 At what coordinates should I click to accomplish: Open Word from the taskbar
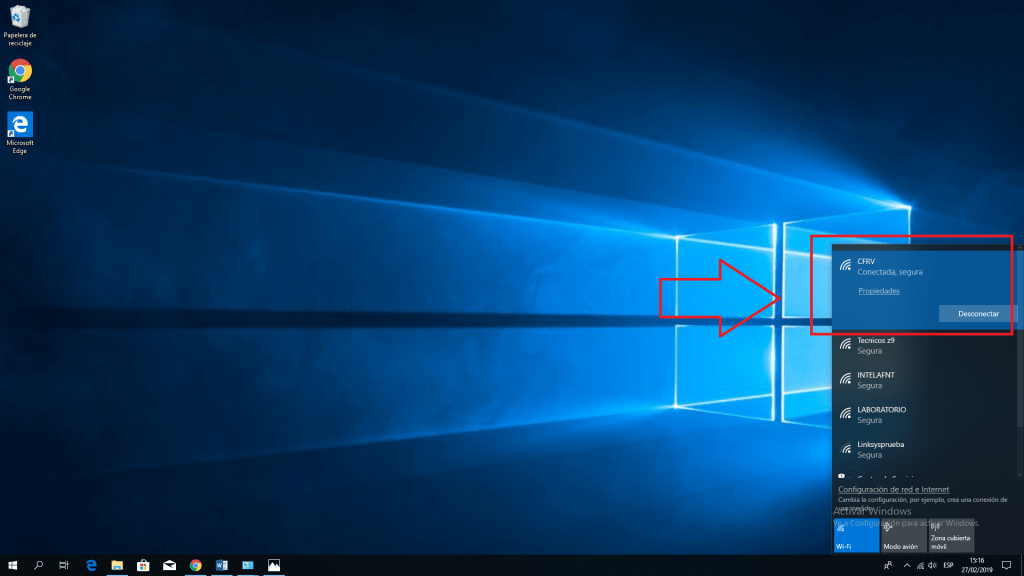tap(221, 565)
